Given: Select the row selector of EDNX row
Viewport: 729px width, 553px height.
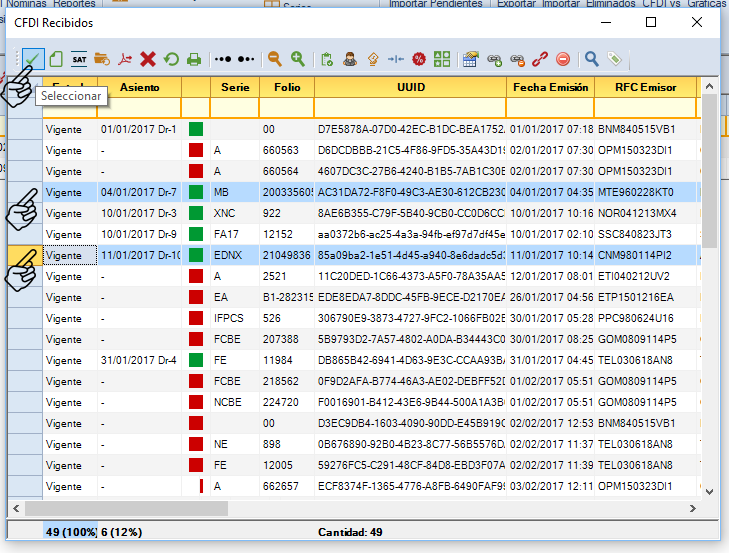Looking at the screenshot, I should point(24,255).
